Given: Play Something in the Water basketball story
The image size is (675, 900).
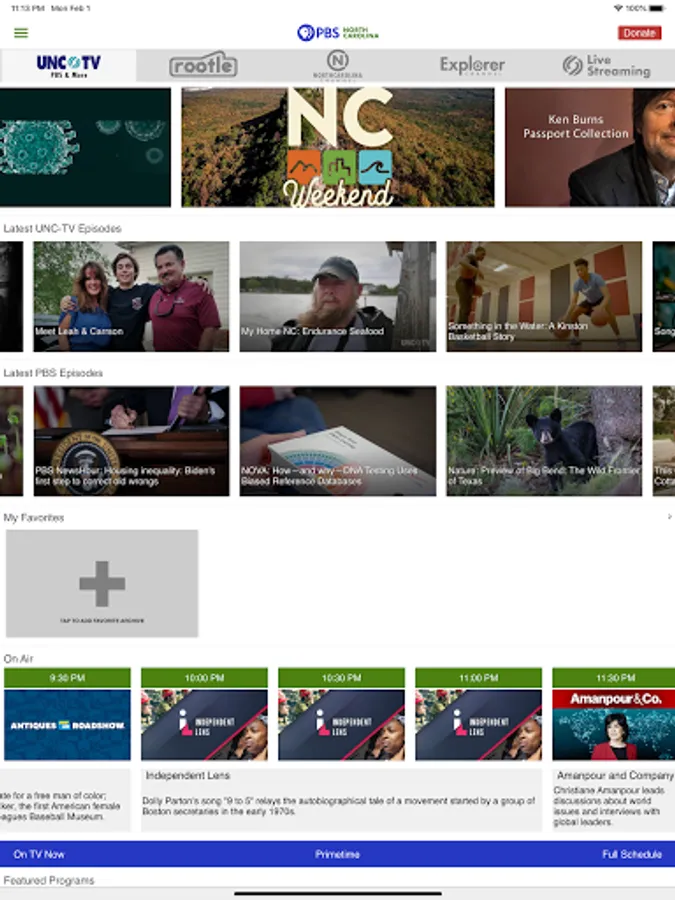Looking at the screenshot, I should point(544,296).
